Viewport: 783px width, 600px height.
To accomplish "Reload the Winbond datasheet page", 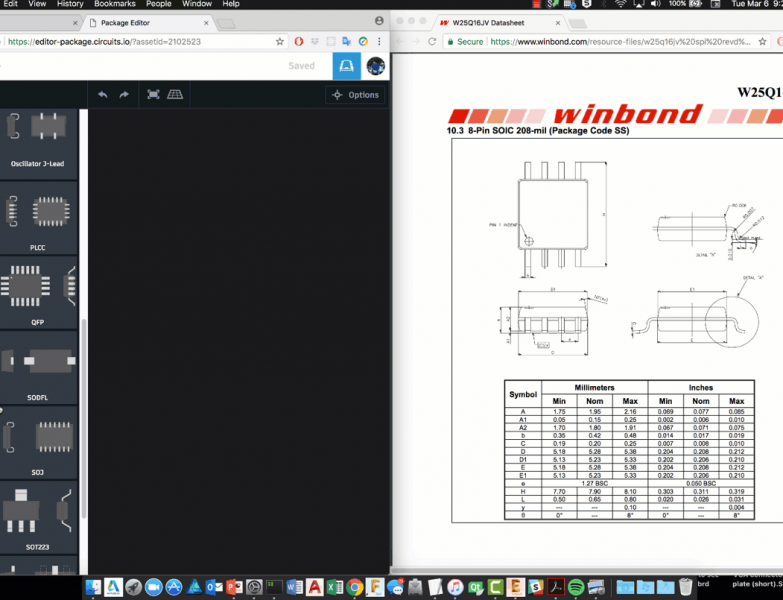I will (x=432, y=41).
